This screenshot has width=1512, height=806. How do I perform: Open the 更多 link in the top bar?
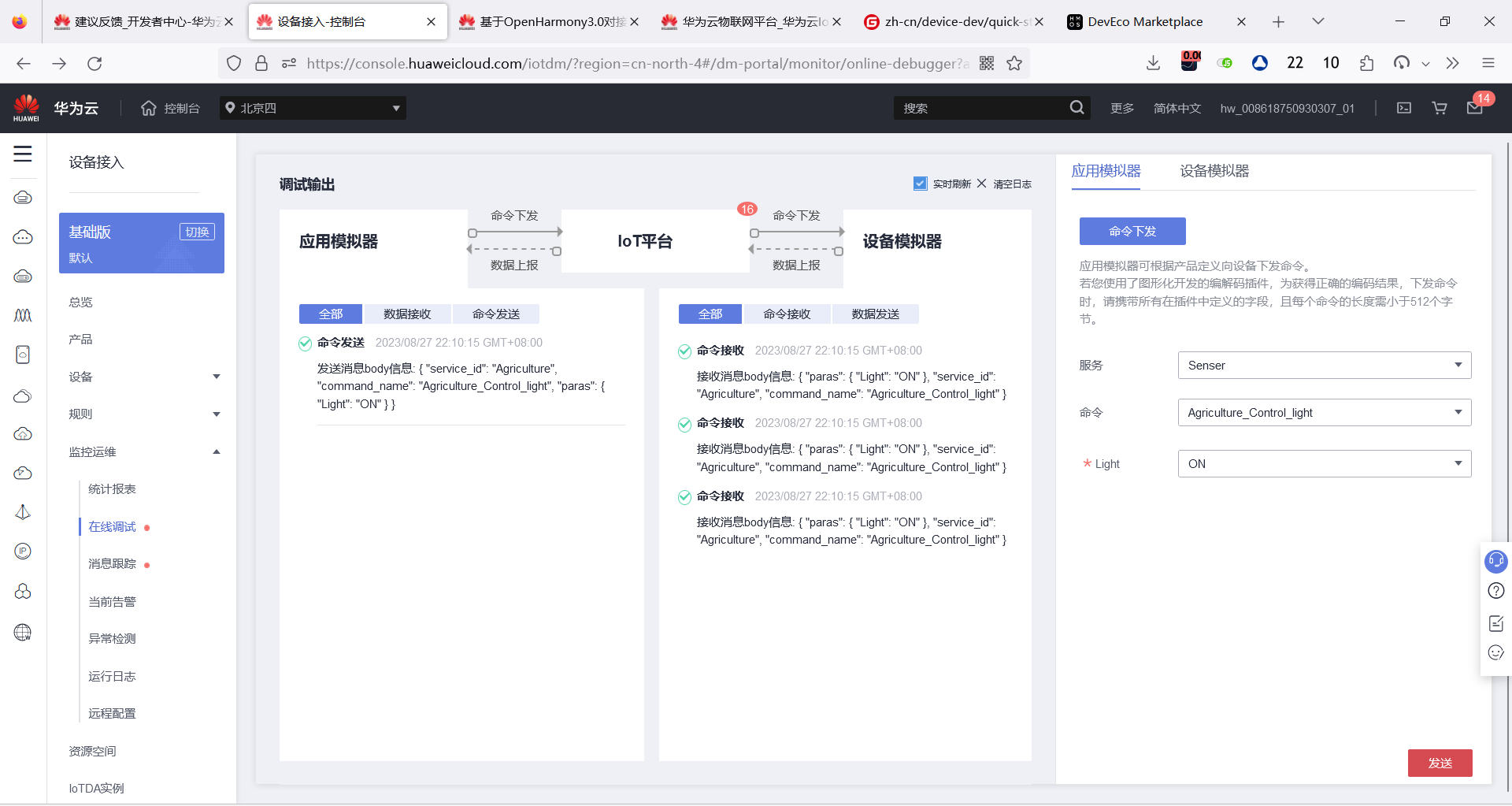pos(1122,108)
